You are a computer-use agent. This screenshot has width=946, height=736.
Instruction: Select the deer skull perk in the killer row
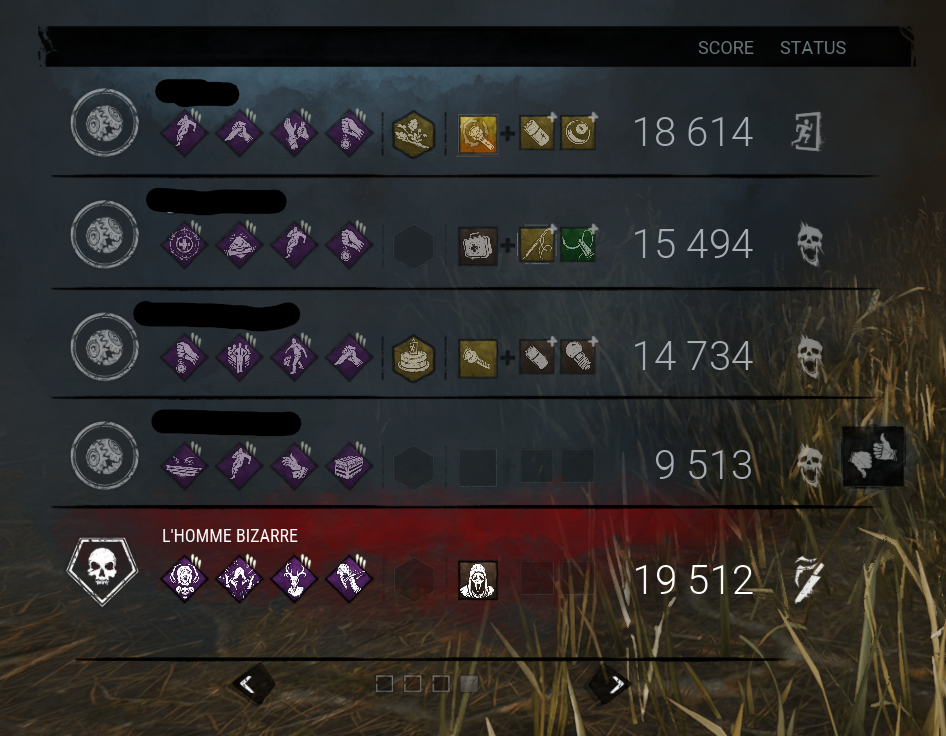[294, 579]
